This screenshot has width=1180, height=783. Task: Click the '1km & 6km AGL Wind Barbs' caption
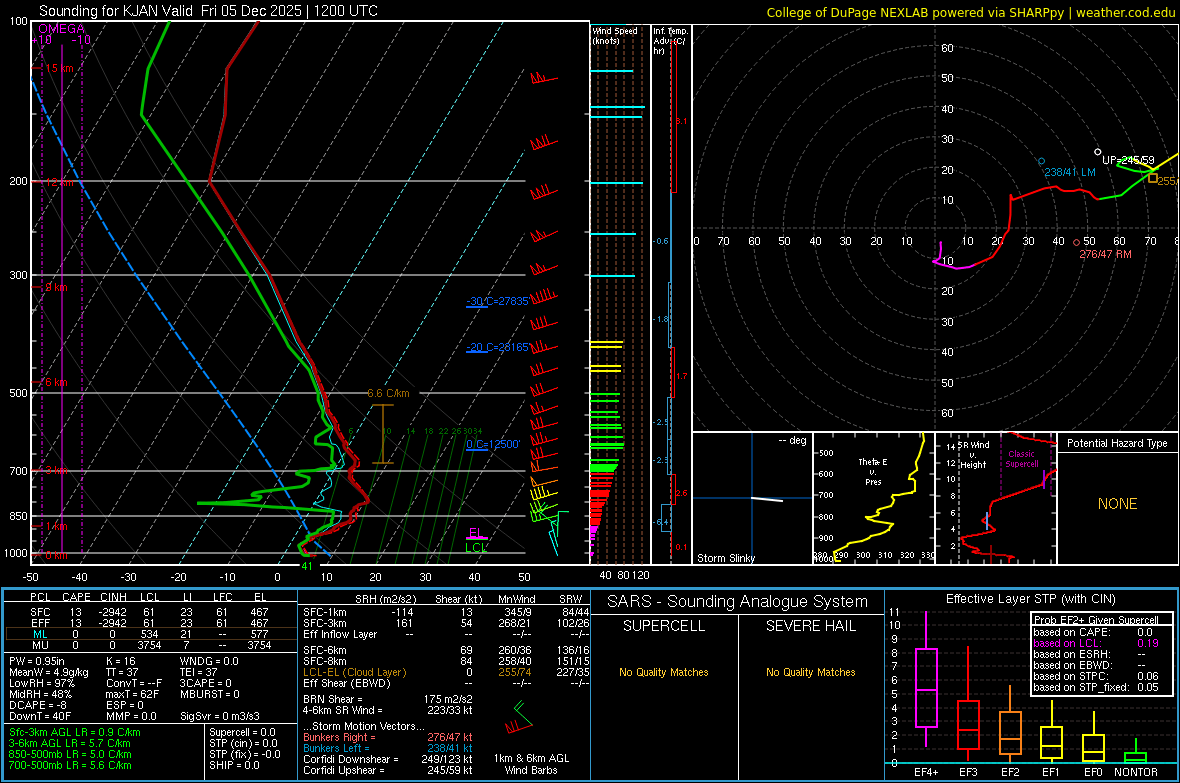531,764
